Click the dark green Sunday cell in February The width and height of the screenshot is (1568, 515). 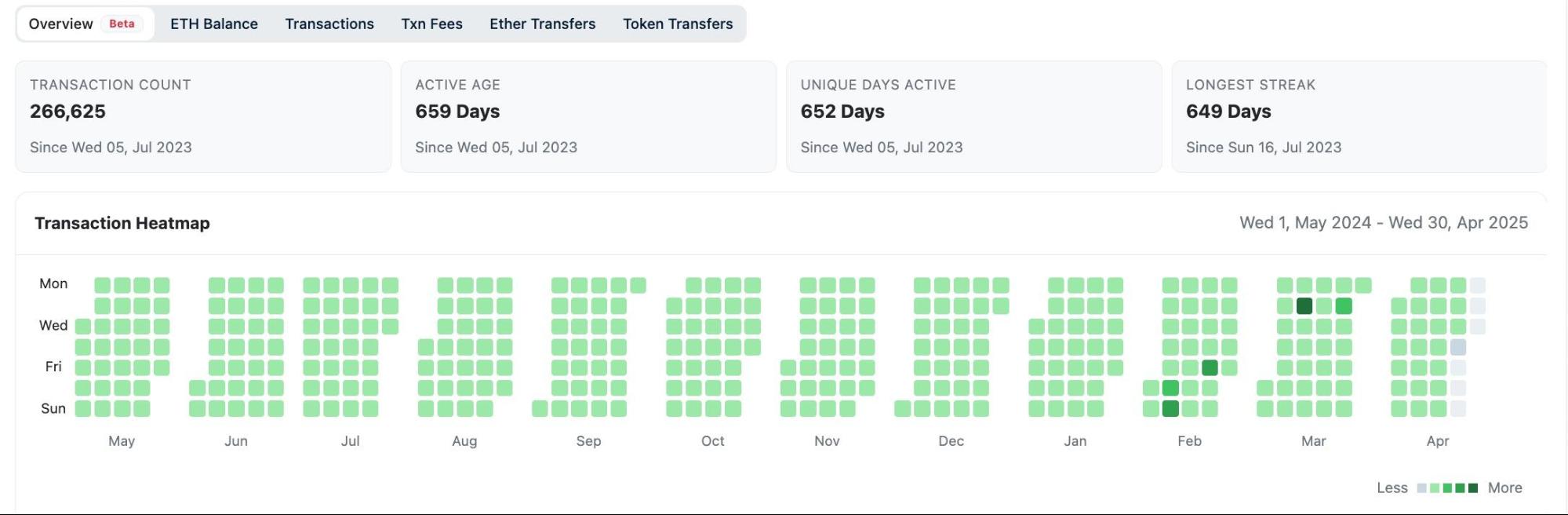1170,408
